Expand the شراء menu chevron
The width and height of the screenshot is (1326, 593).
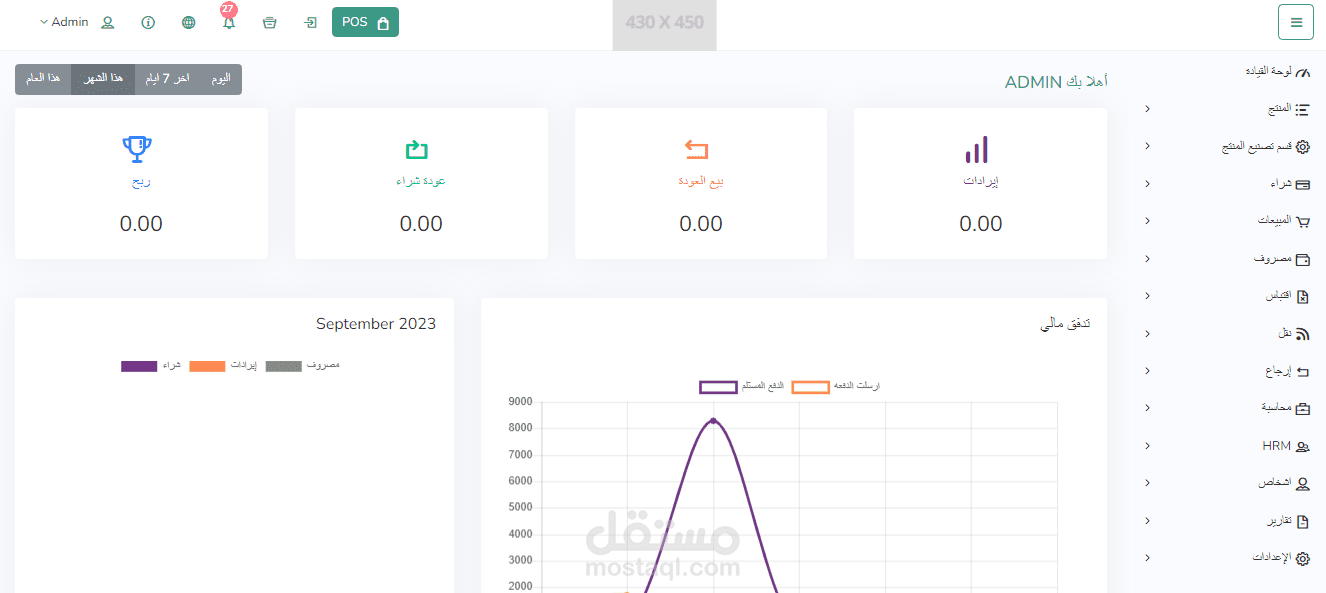pos(1147,184)
